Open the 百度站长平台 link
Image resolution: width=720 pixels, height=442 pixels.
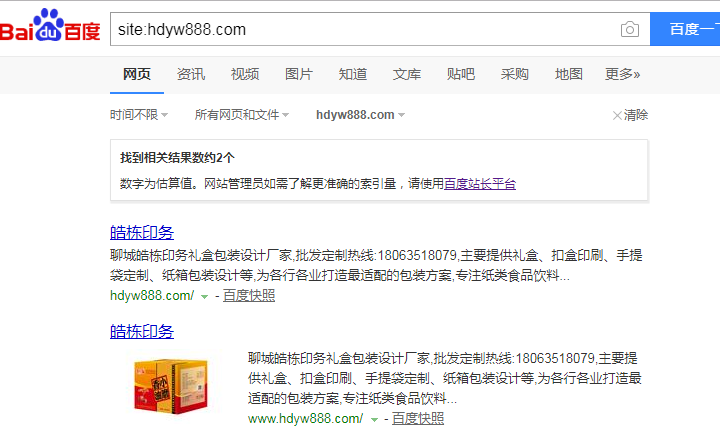[x=480, y=184]
